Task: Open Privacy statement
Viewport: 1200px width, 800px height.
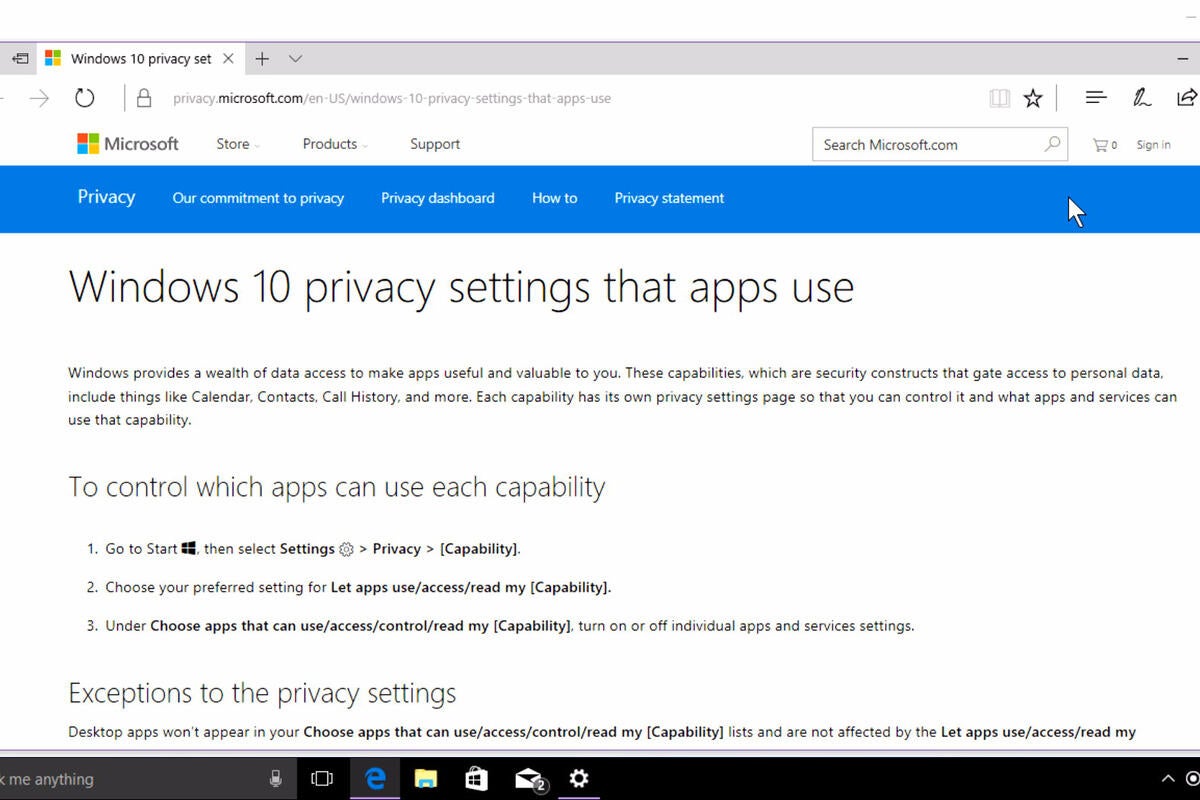Action: click(669, 198)
